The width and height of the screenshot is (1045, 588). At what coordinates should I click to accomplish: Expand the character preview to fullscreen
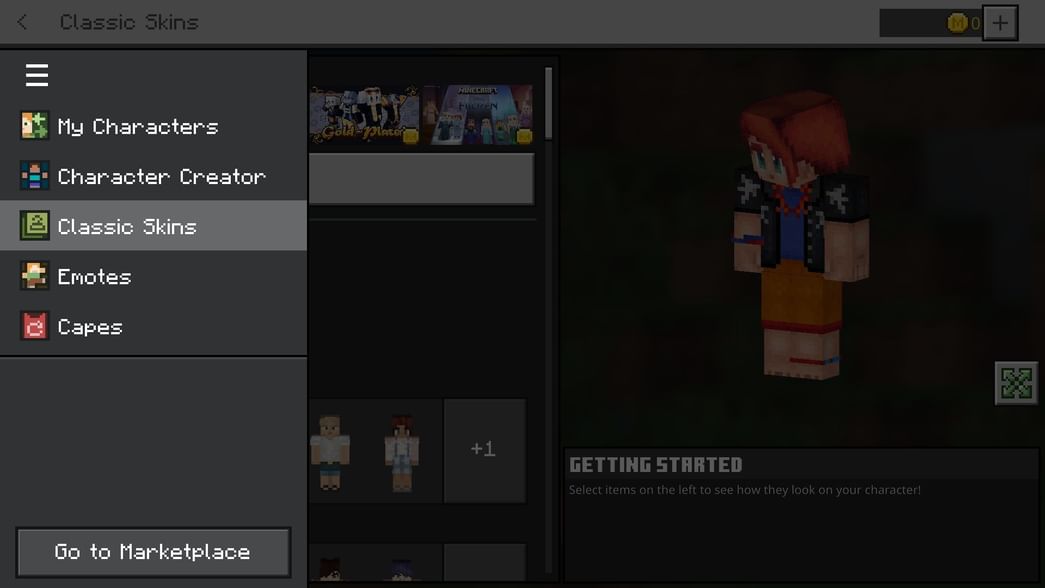[x=1015, y=382]
